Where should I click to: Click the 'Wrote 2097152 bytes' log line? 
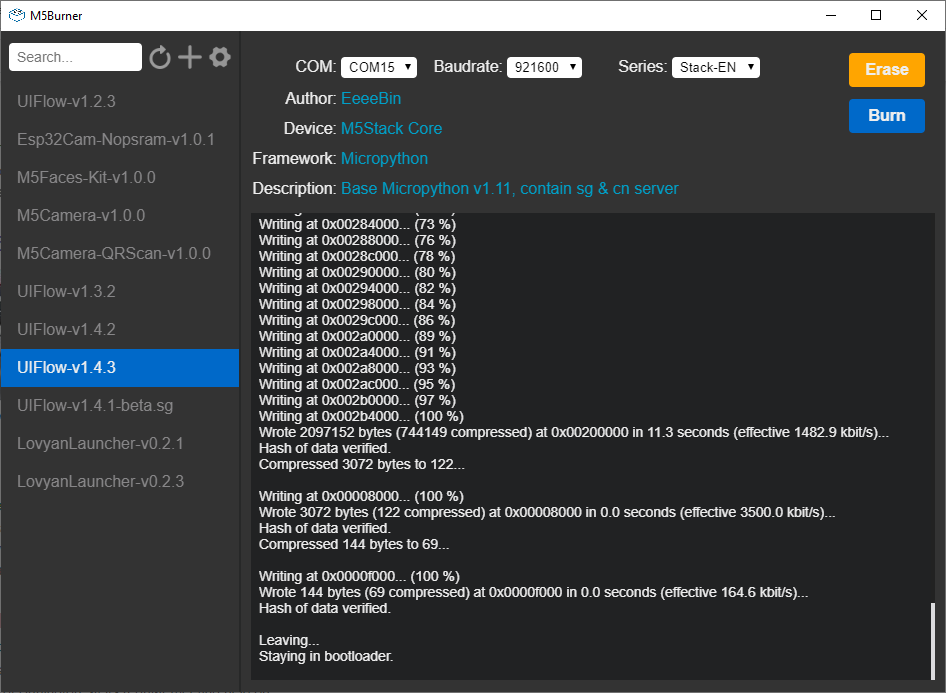coord(574,432)
